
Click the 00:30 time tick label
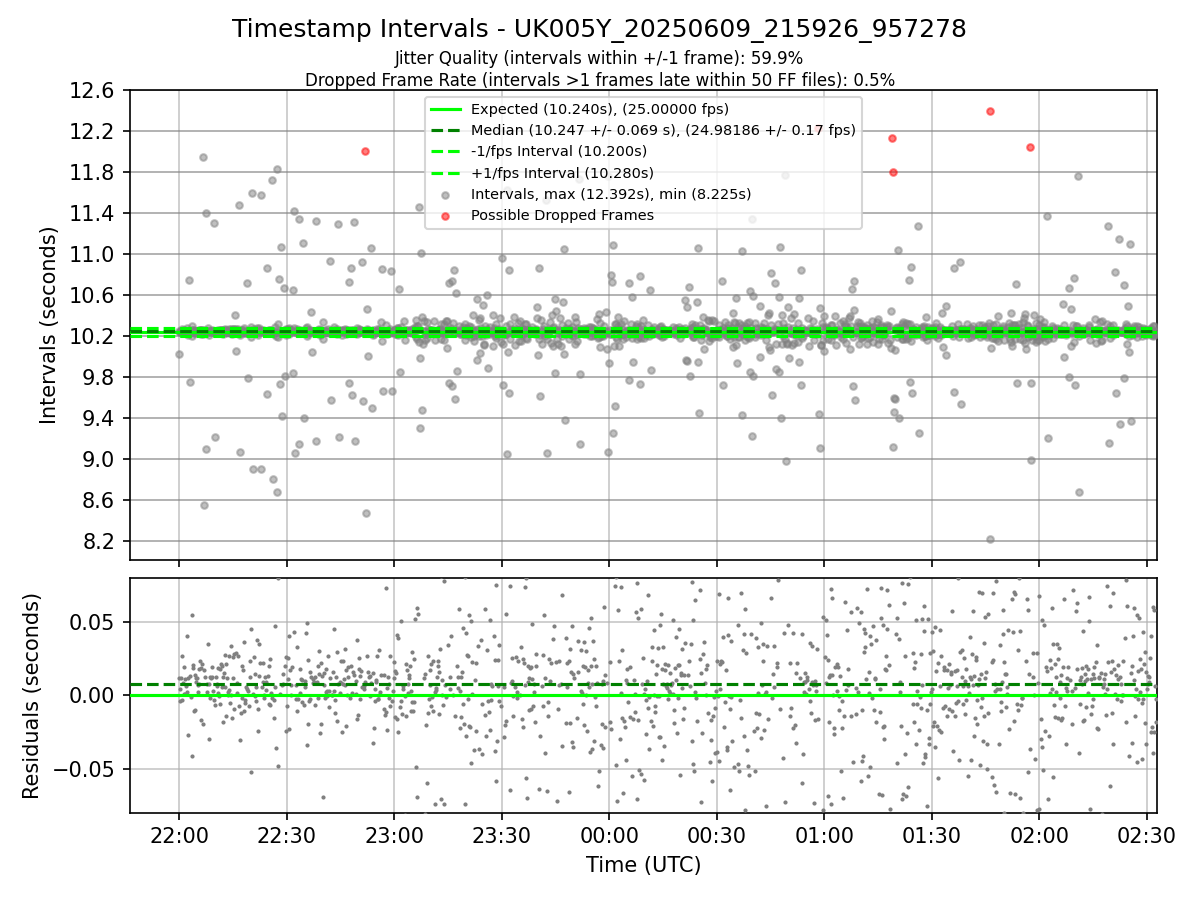click(x=716, y=835)
